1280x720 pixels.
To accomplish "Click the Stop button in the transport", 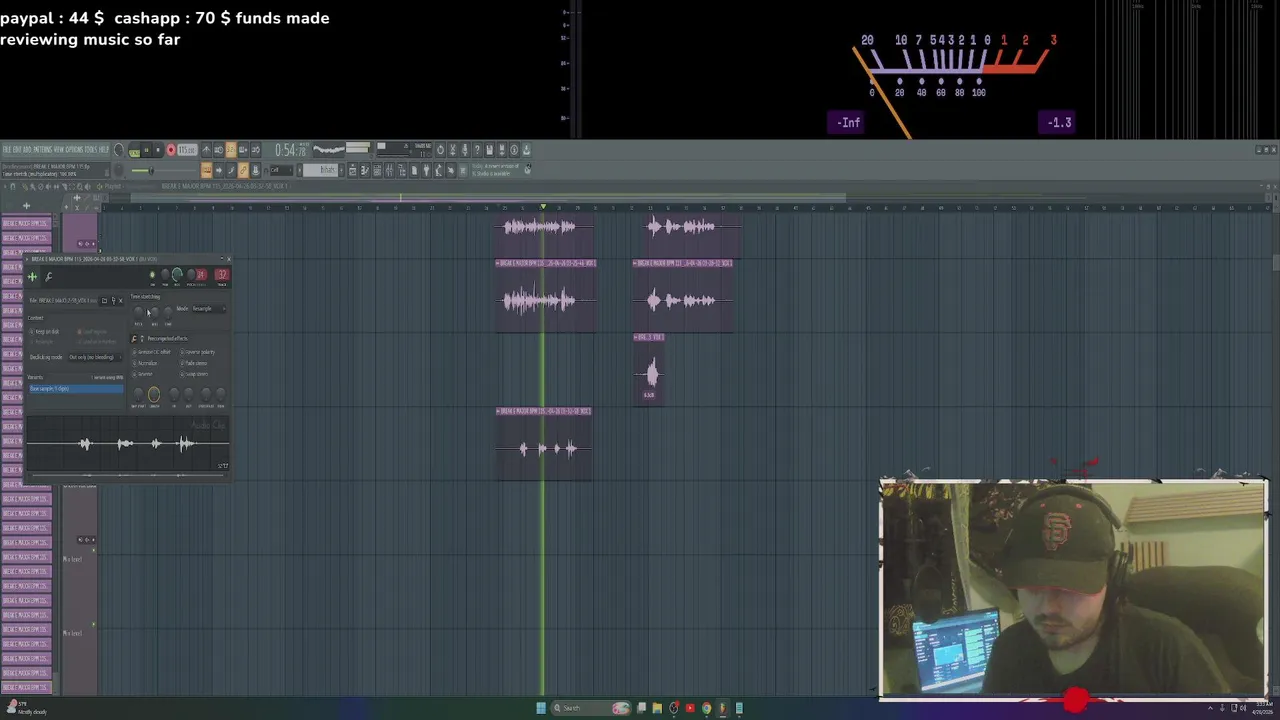I will (x=158, y=149).
